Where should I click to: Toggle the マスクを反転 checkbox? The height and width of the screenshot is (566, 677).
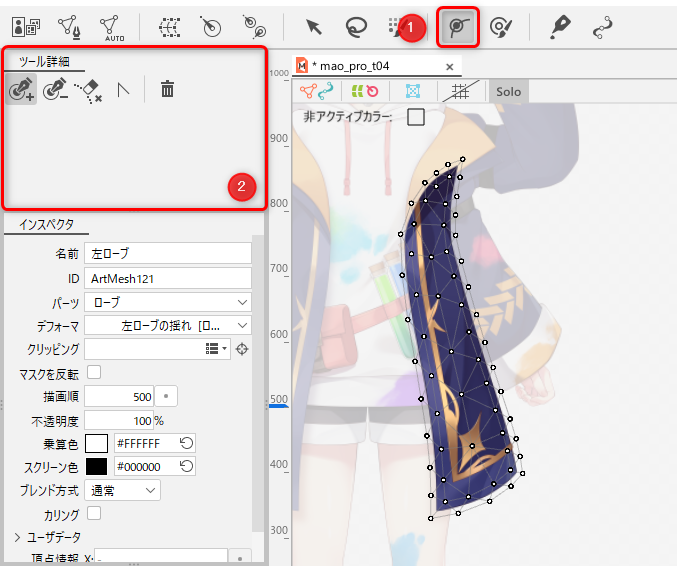pyautogui.click(x=95, y=373)
